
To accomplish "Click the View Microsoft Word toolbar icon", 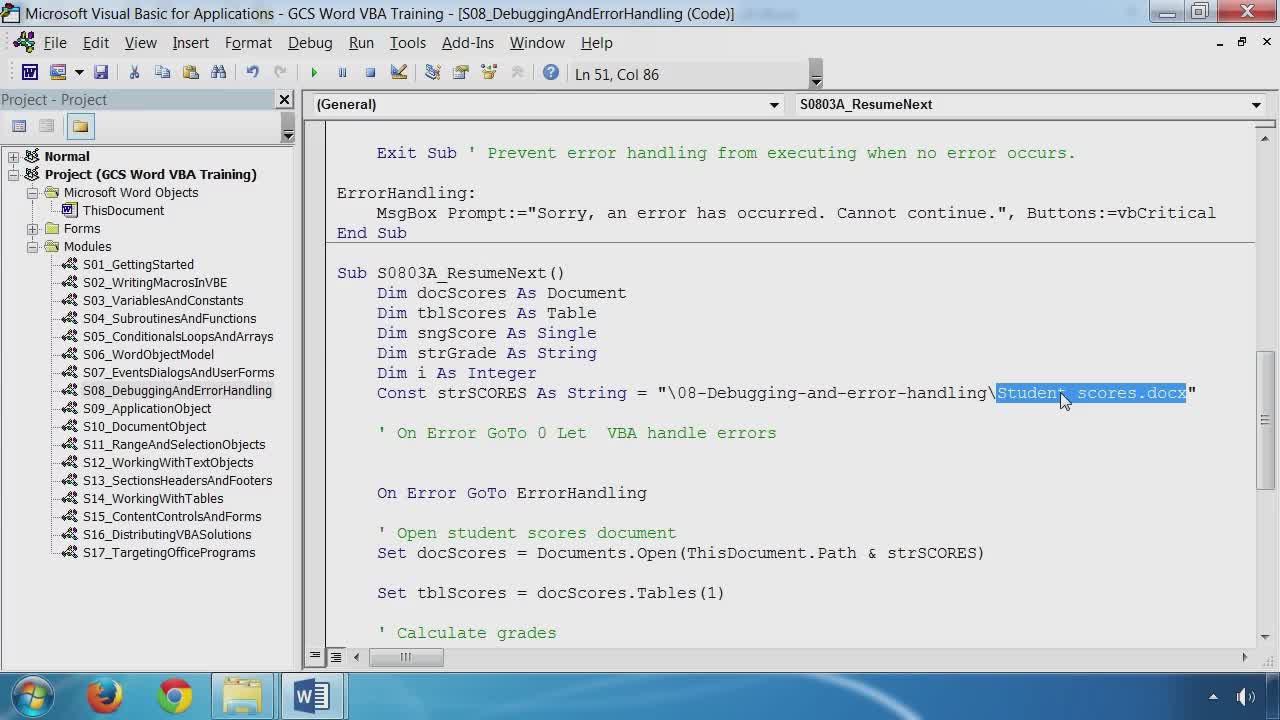I will click(30, 73).
